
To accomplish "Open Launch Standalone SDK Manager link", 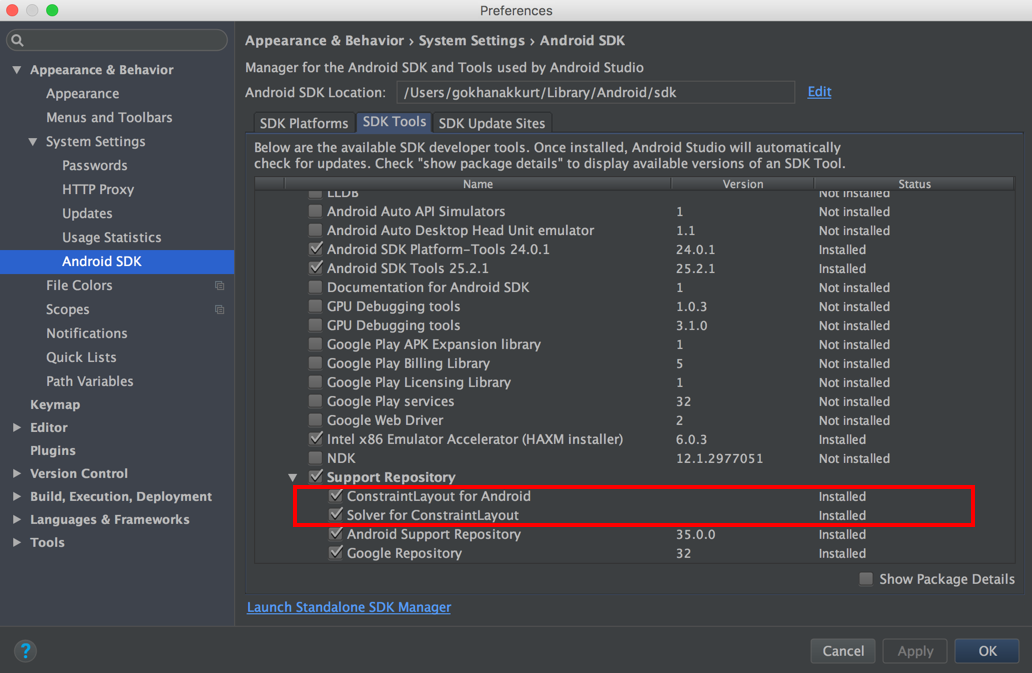I will [349, 607].
